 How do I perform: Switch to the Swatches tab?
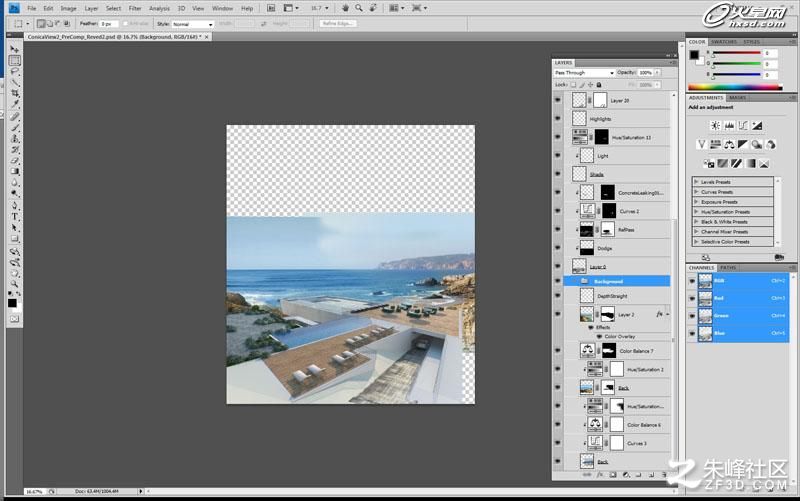coord(724,41)
